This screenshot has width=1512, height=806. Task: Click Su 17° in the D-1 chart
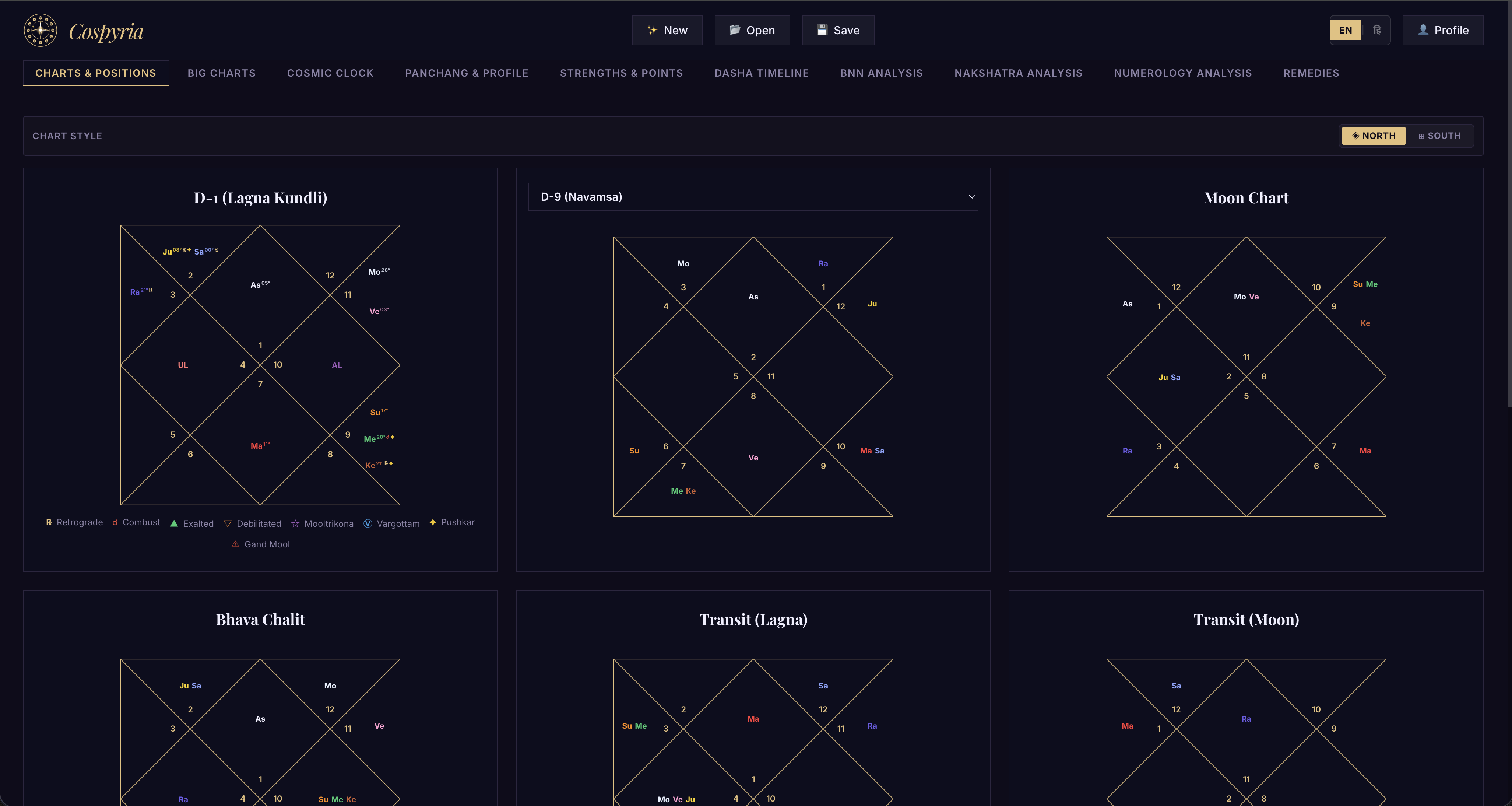(x=379, y=412)
